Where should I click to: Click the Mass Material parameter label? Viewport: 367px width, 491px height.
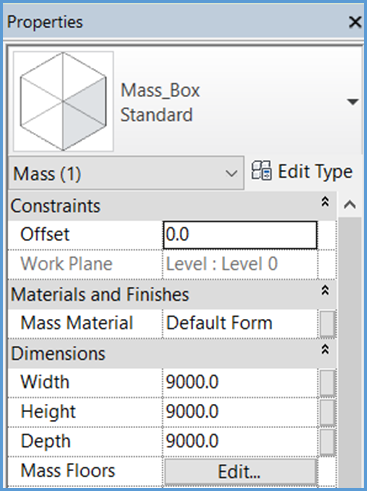tap(77, 323)
